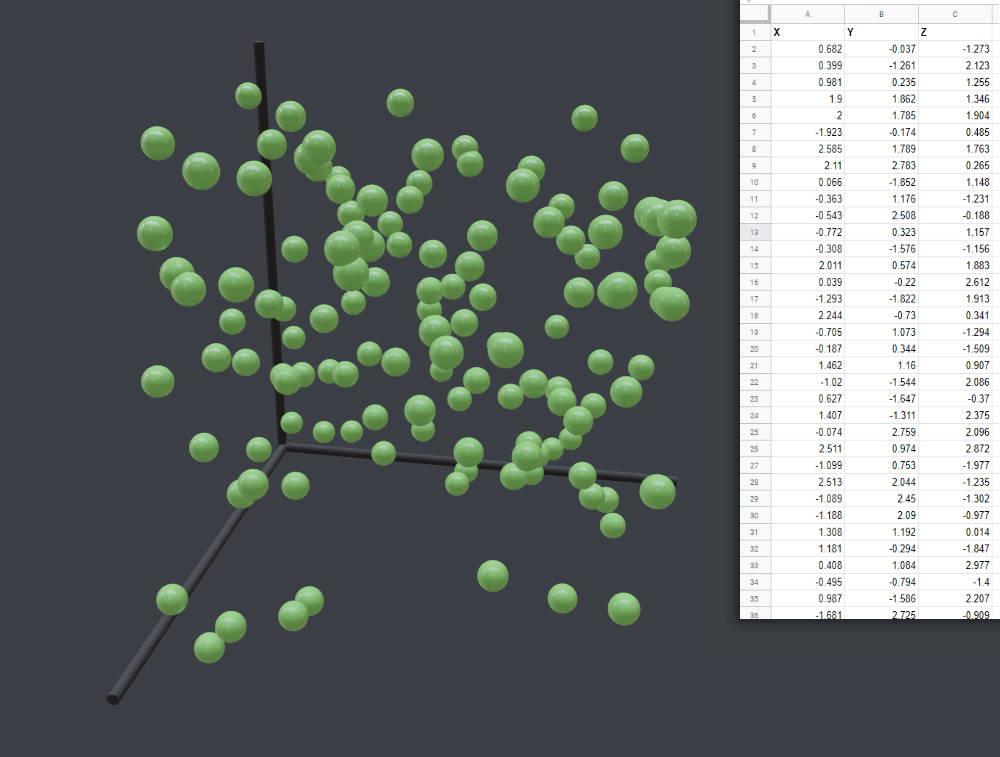
Task: Click the header cell labeled X
Action: [807, 32]
